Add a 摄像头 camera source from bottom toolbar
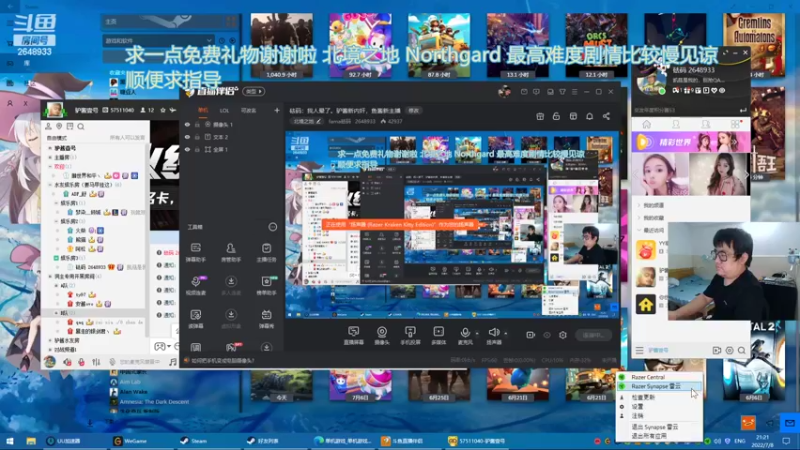 click(382, 335)
